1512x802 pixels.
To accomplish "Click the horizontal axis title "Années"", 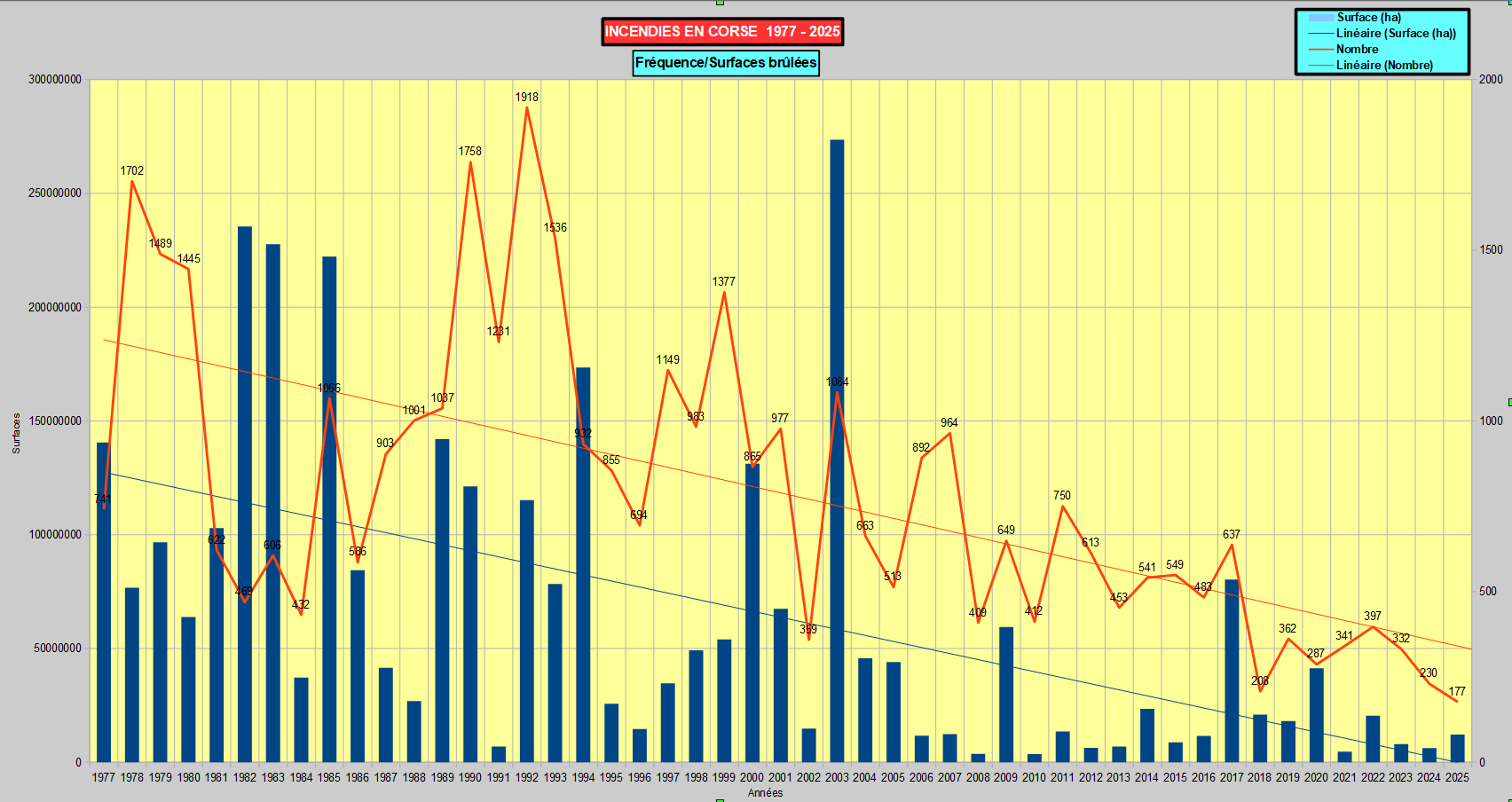I will [x=765, y=793].
